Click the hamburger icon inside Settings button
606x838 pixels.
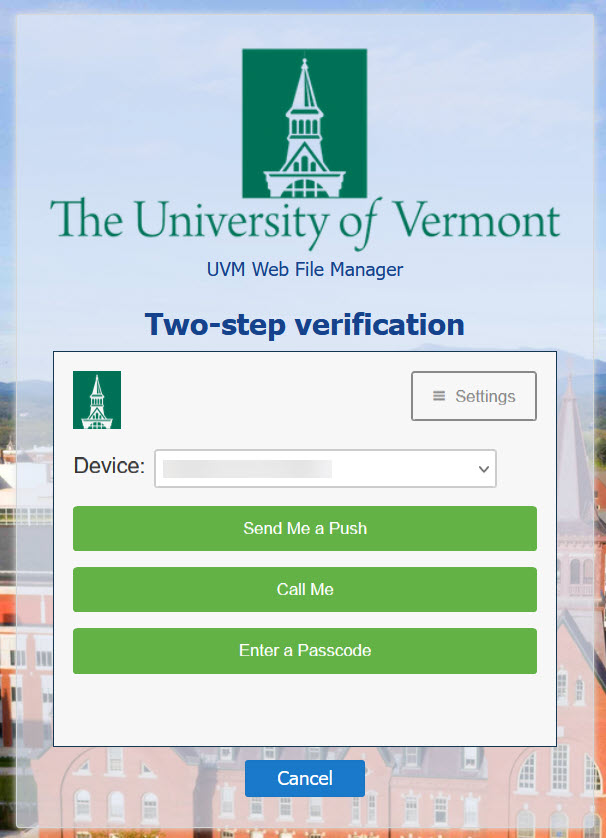click(x=439, y=396)
